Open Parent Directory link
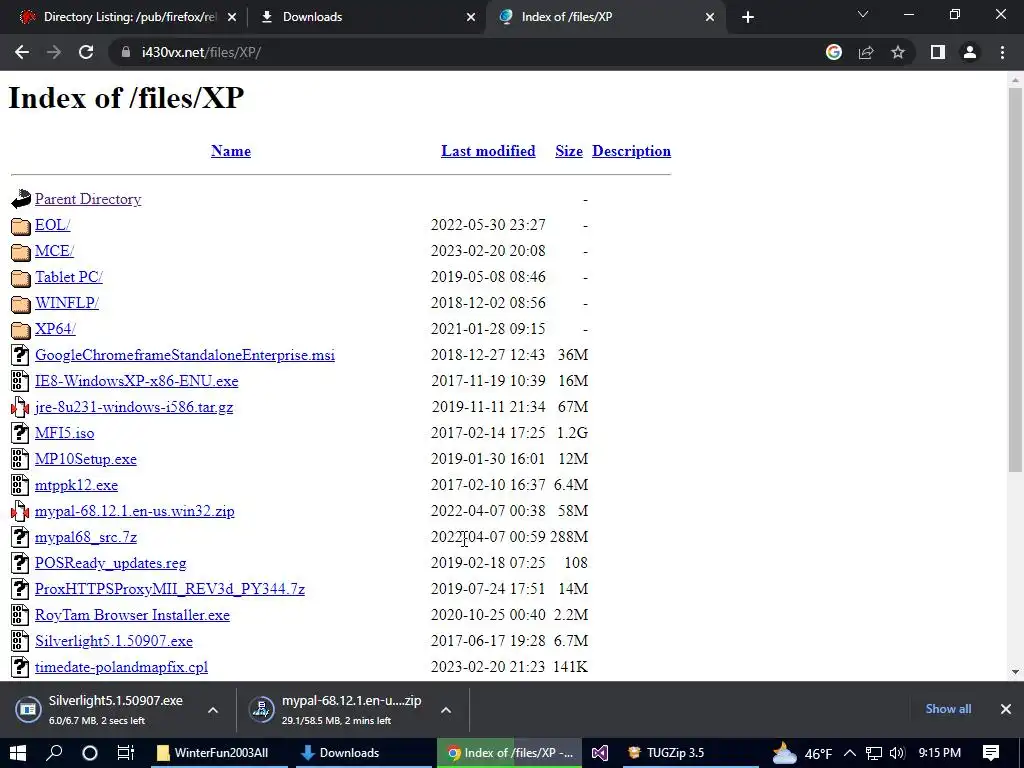1024x768 pixels. 88,199
